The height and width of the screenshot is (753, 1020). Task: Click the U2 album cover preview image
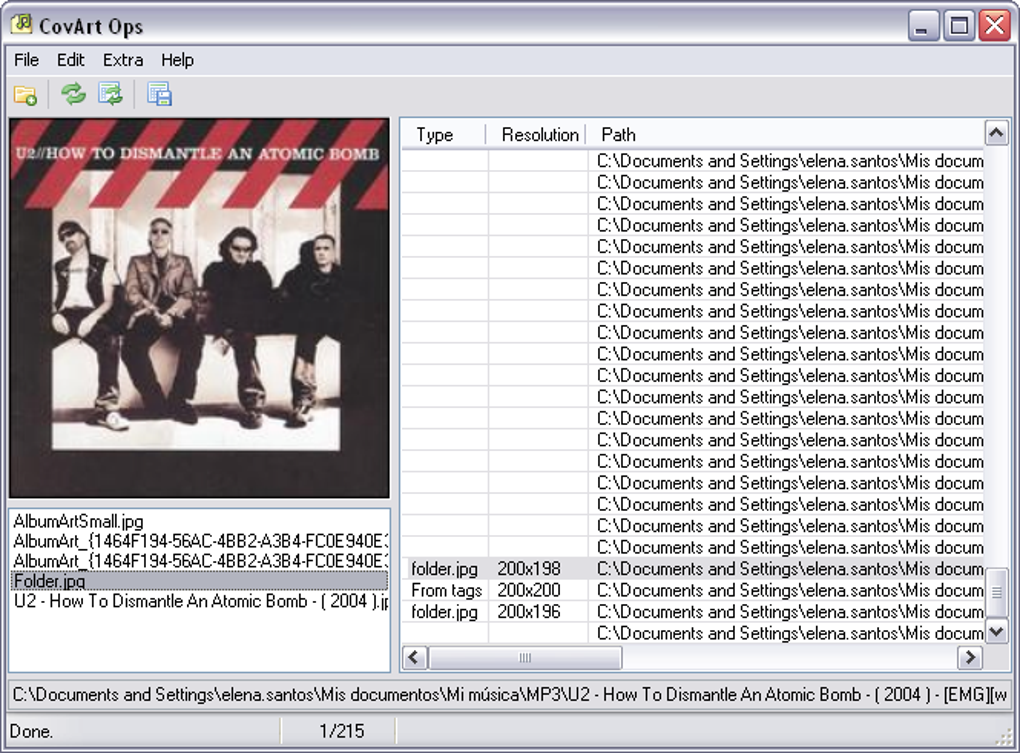pos(199,308)
